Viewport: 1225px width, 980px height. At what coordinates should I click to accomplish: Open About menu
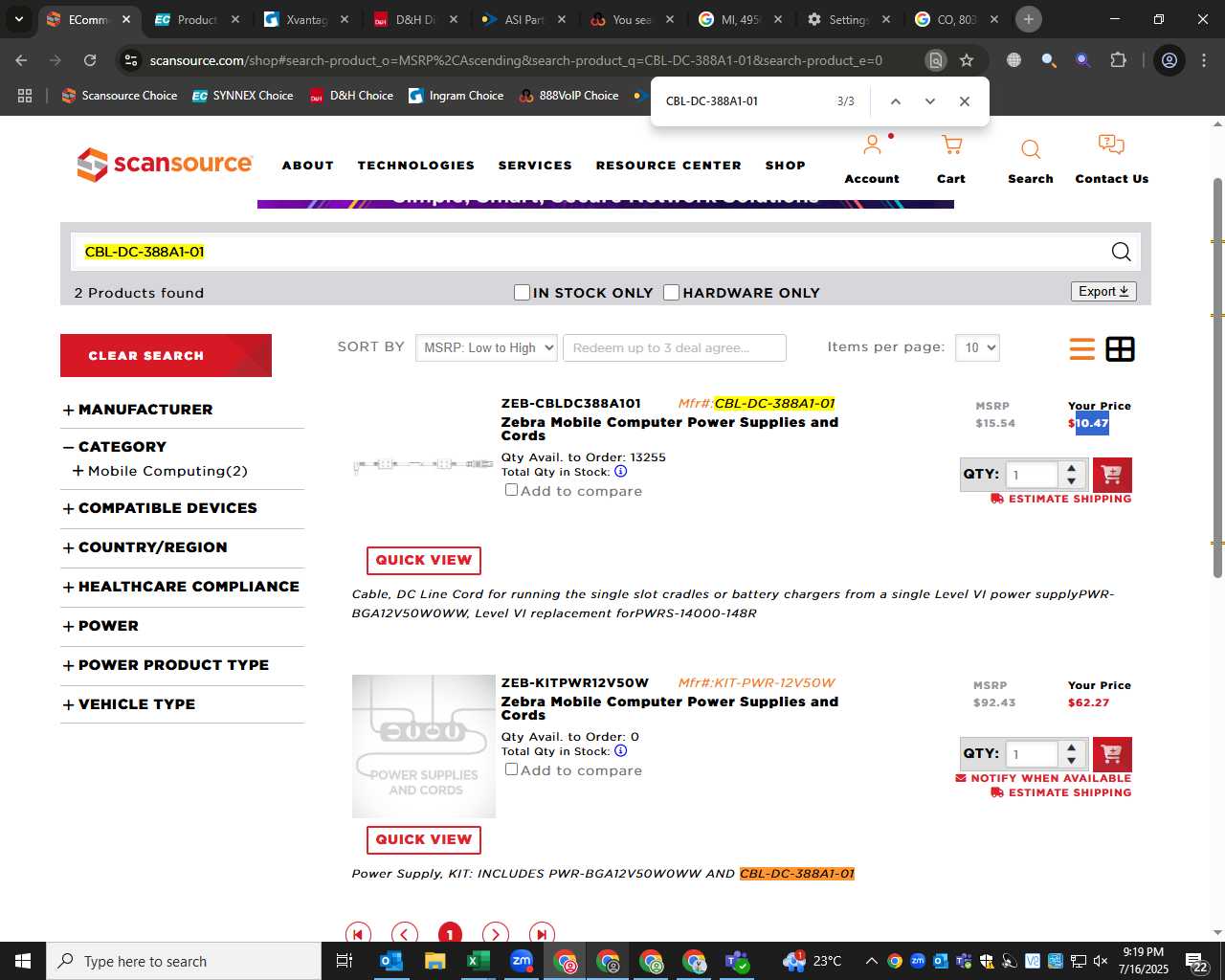pyautogui.click(x=307, y=166)
